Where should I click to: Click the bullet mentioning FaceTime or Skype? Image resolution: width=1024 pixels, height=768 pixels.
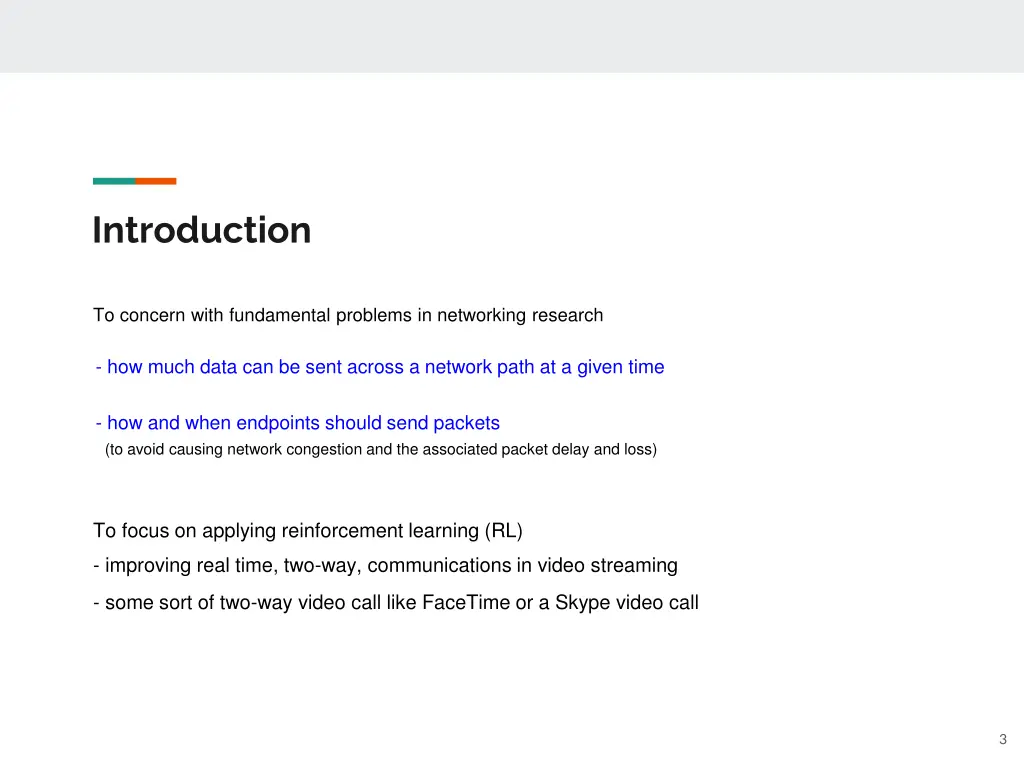click(x=396, y=602)
